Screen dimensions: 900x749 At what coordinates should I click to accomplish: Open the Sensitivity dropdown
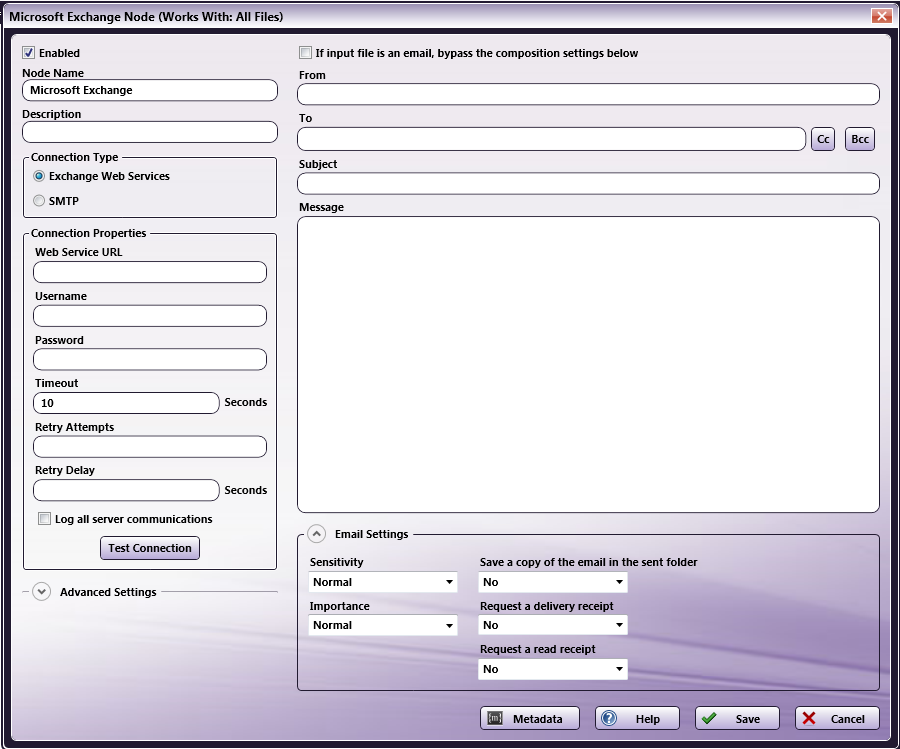pyautogui.click(x=383, y=582)
